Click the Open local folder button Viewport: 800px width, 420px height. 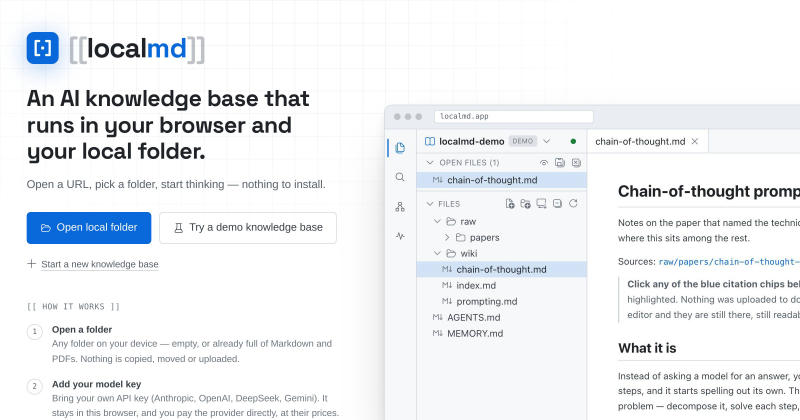click(x=89, y=228)
